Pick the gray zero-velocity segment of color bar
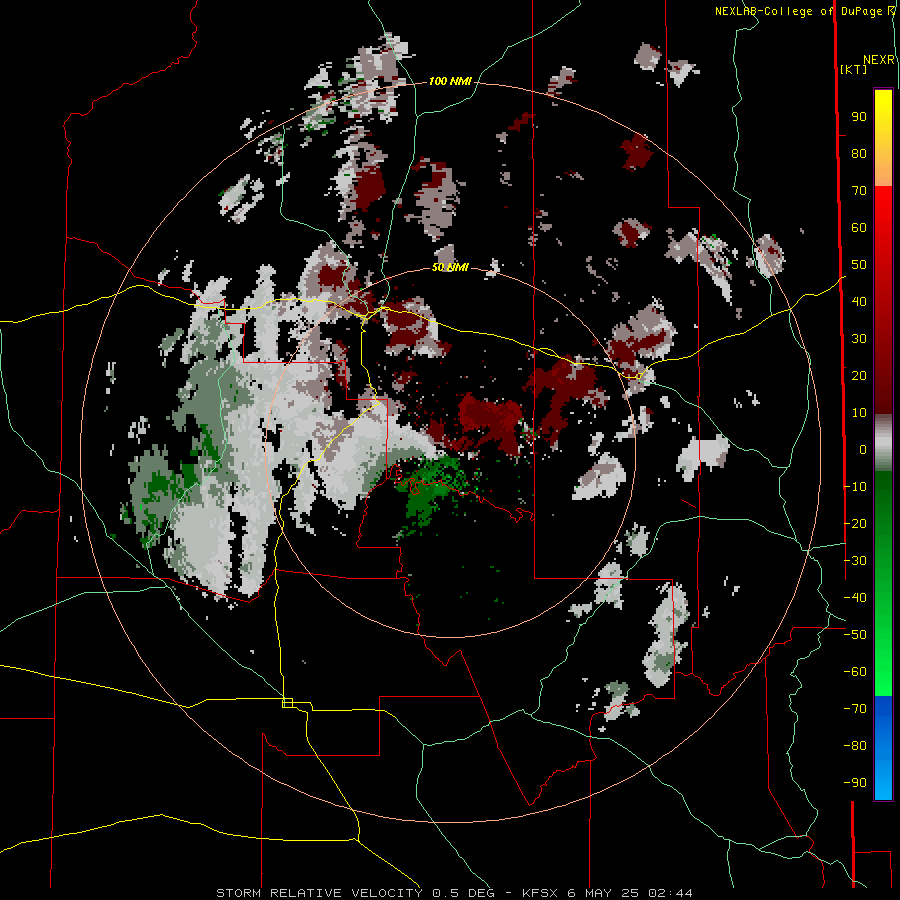The image size is (900, 900). [x=883, y=443]
